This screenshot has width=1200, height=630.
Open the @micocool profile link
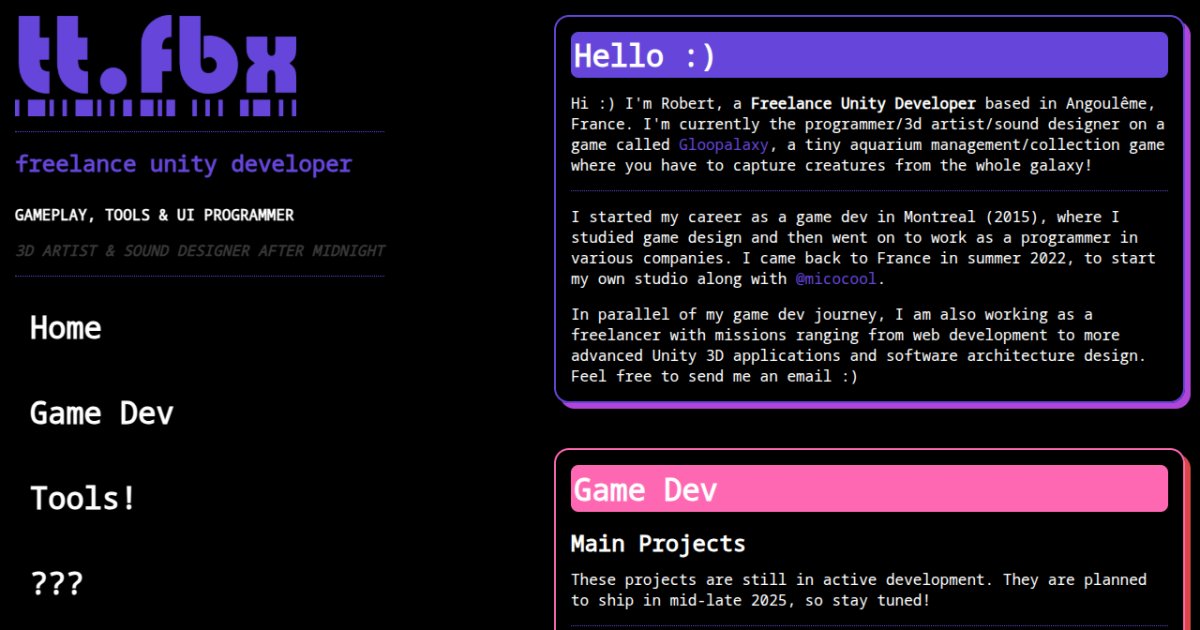[x=838, y=279]
